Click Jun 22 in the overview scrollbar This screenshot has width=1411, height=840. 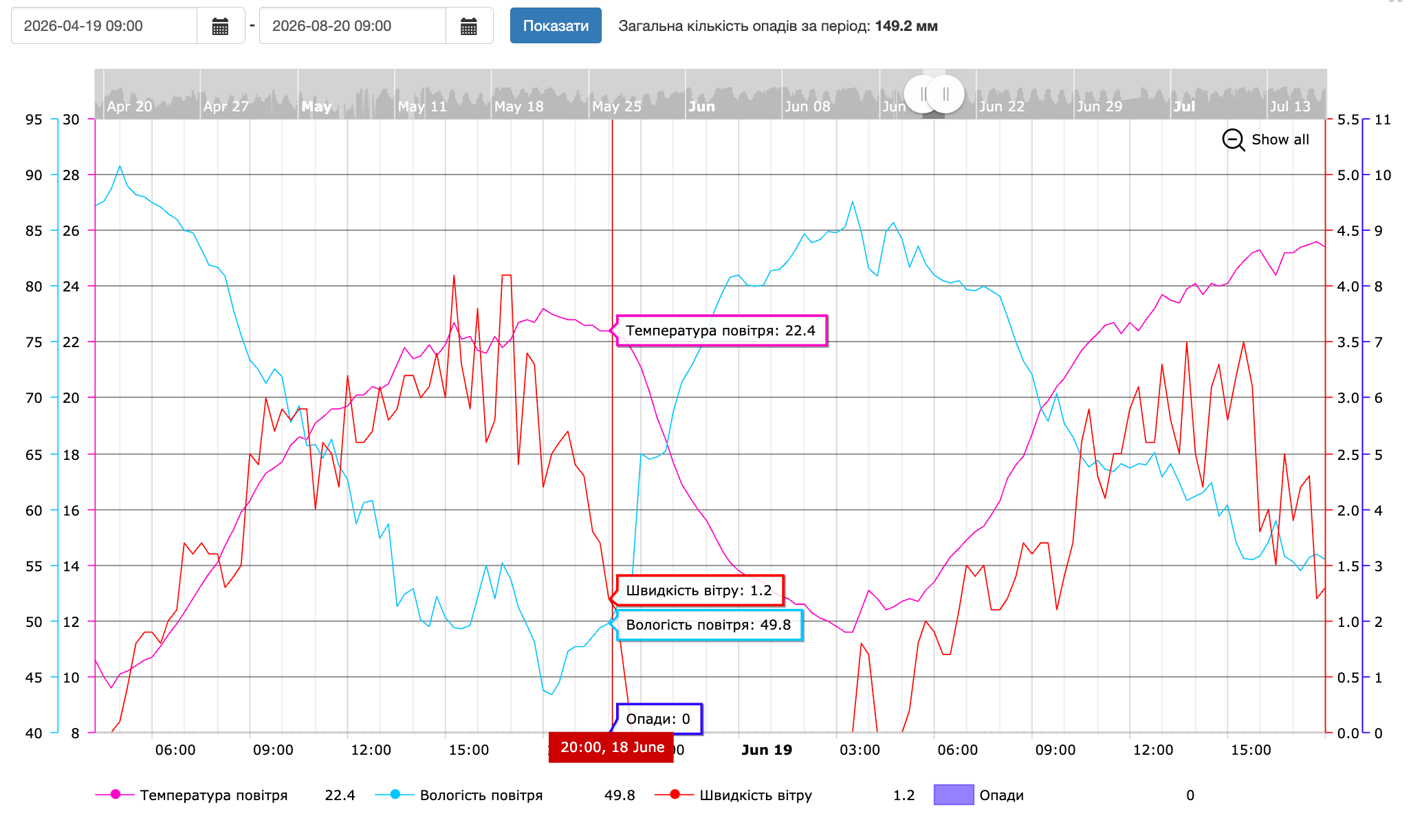(x=1002, y=107)
